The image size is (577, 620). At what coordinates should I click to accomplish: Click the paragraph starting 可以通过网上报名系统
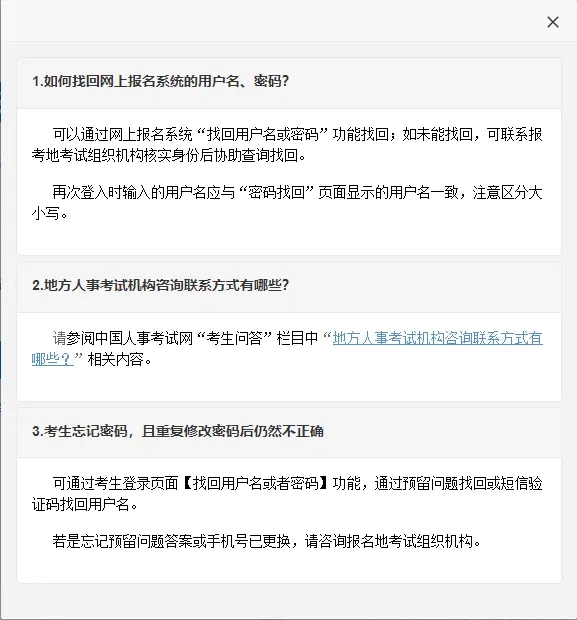(x=287, y=145)
